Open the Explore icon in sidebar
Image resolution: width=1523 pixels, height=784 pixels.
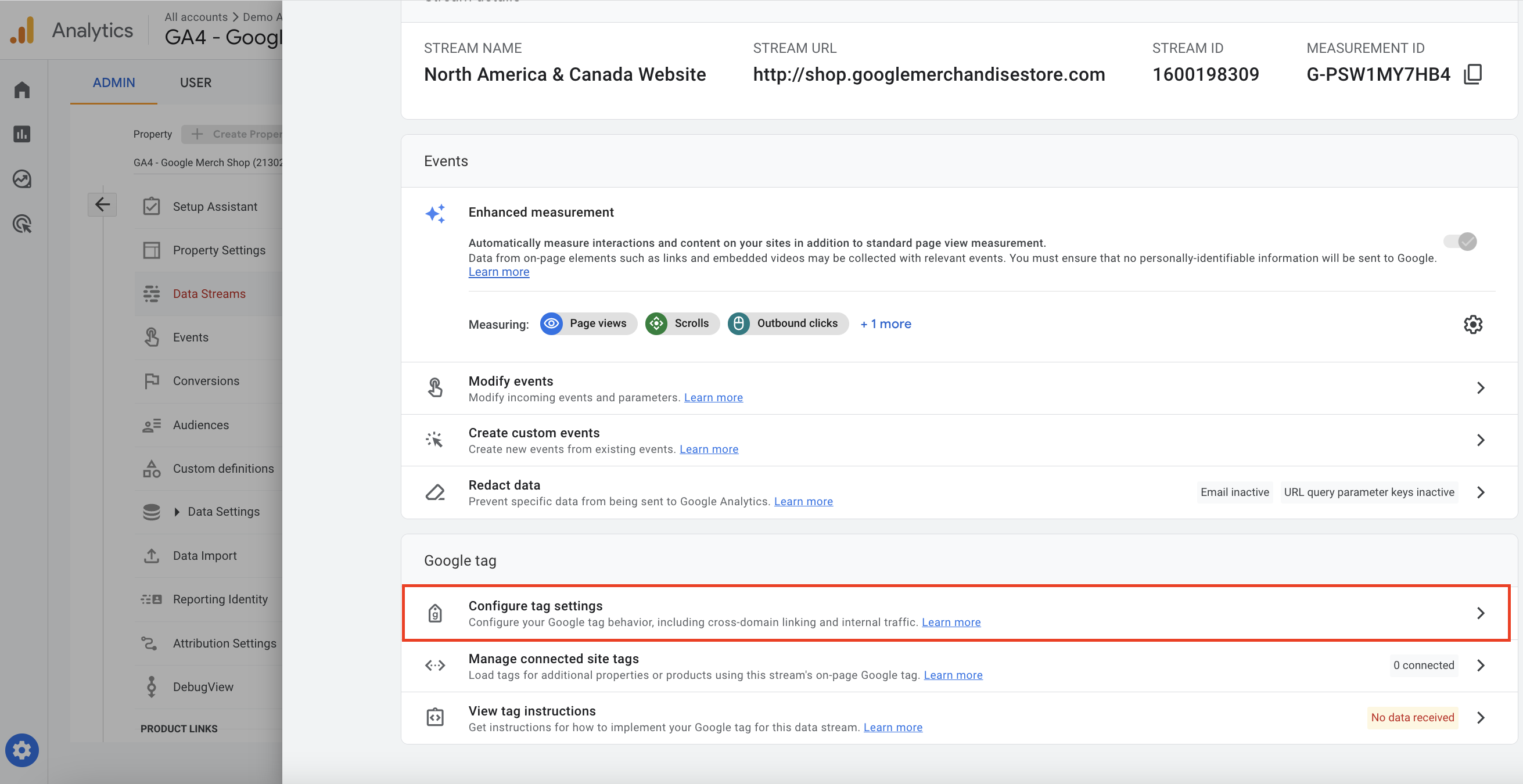[x=23, y=178]
